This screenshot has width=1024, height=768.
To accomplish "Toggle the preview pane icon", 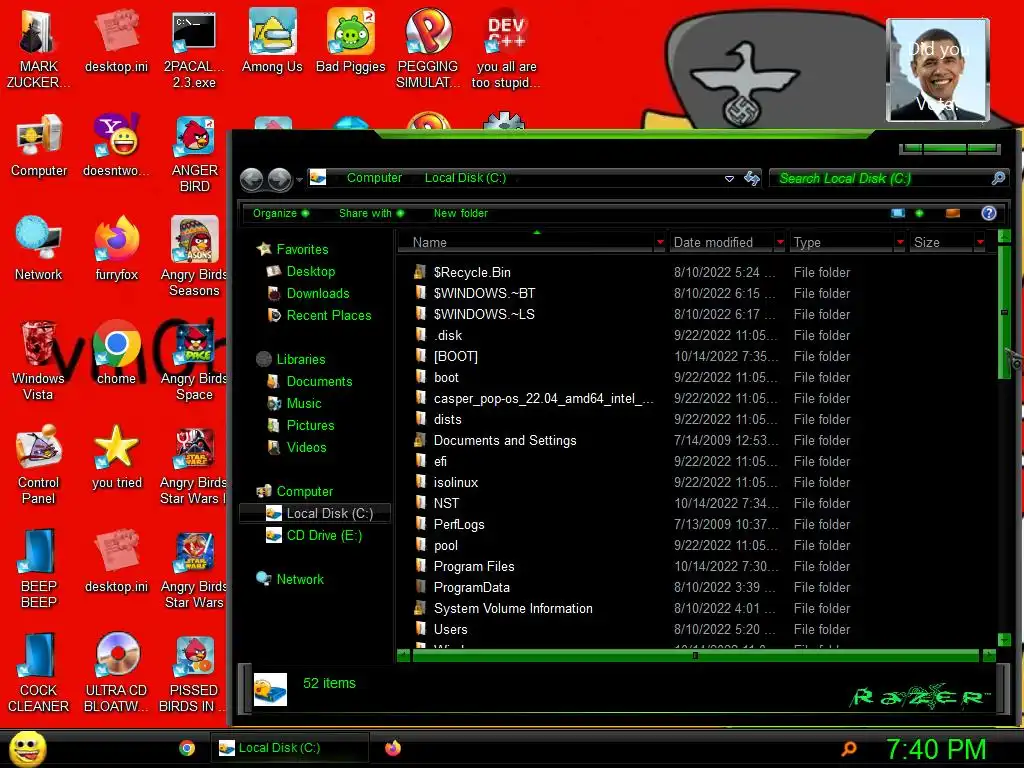I will coord(953,213).
